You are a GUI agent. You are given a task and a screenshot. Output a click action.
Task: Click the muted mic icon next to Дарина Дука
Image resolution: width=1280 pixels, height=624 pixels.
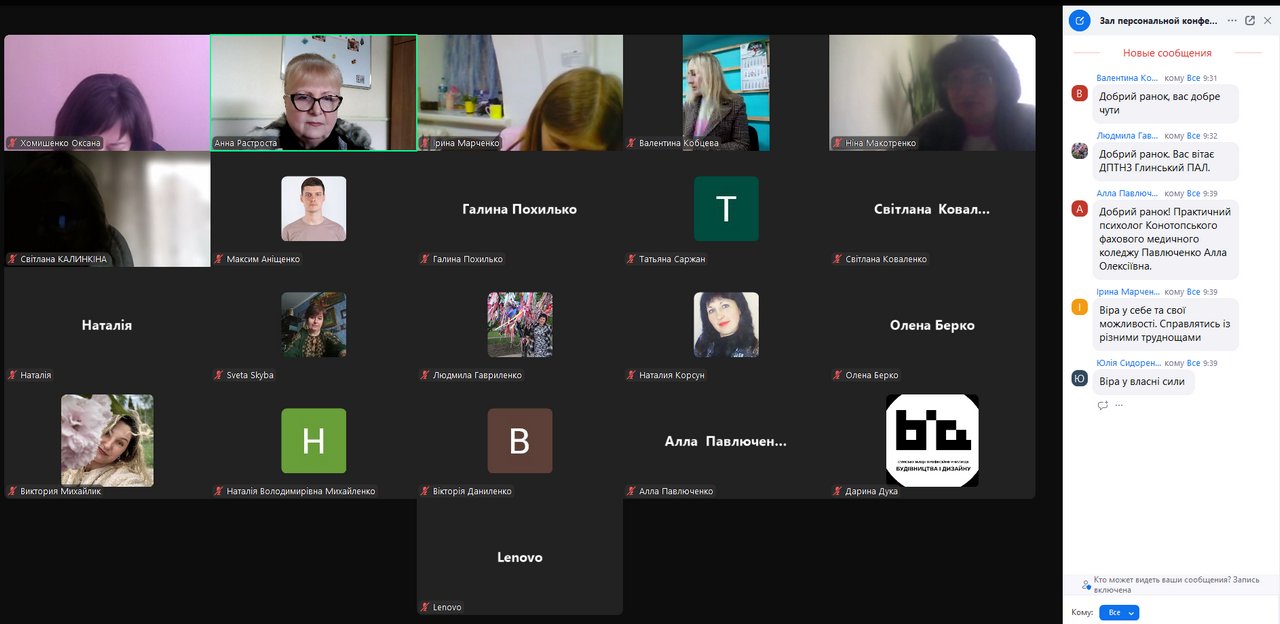(x=837, y=491)
